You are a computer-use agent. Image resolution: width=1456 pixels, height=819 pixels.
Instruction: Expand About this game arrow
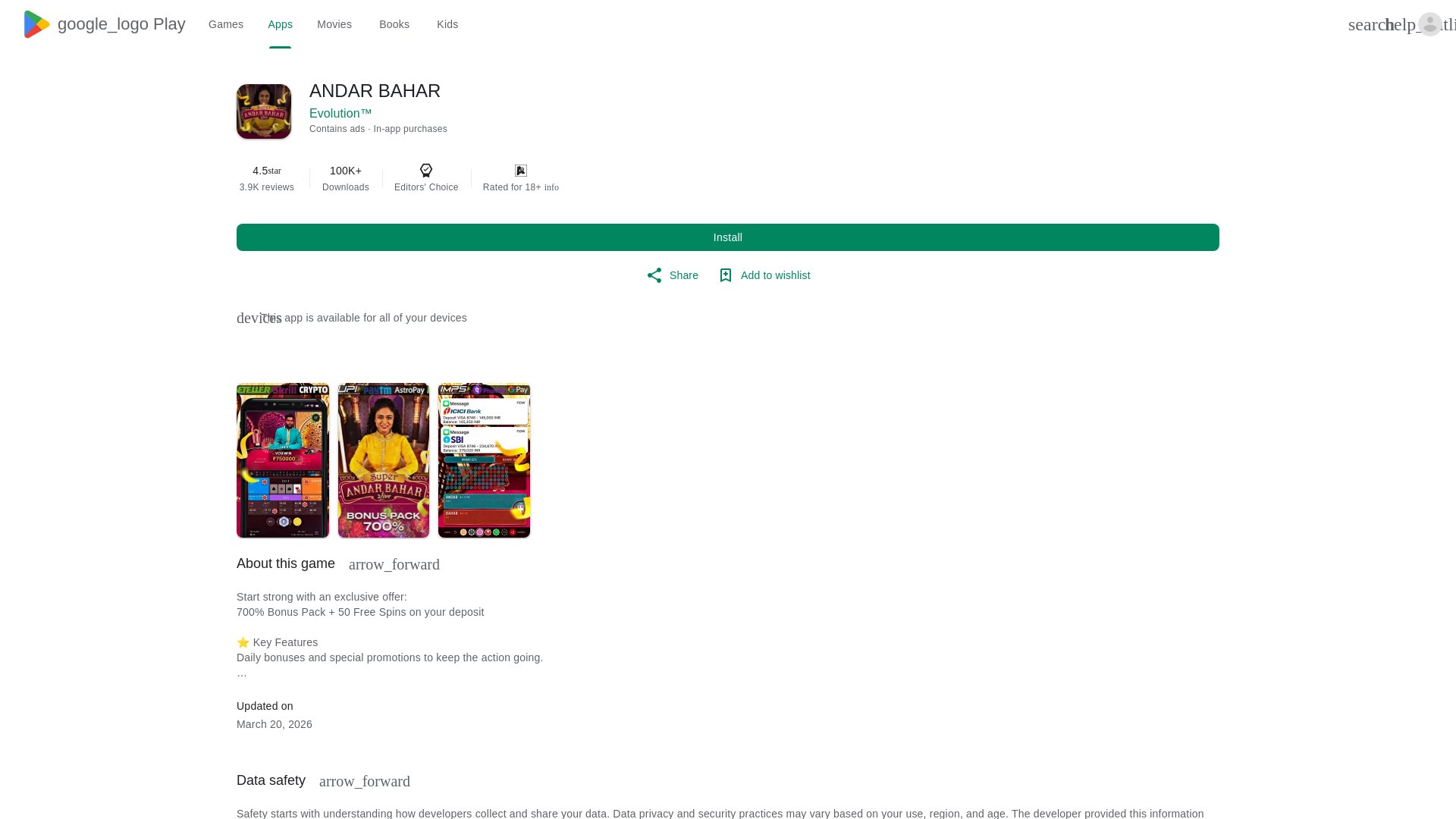394,564
